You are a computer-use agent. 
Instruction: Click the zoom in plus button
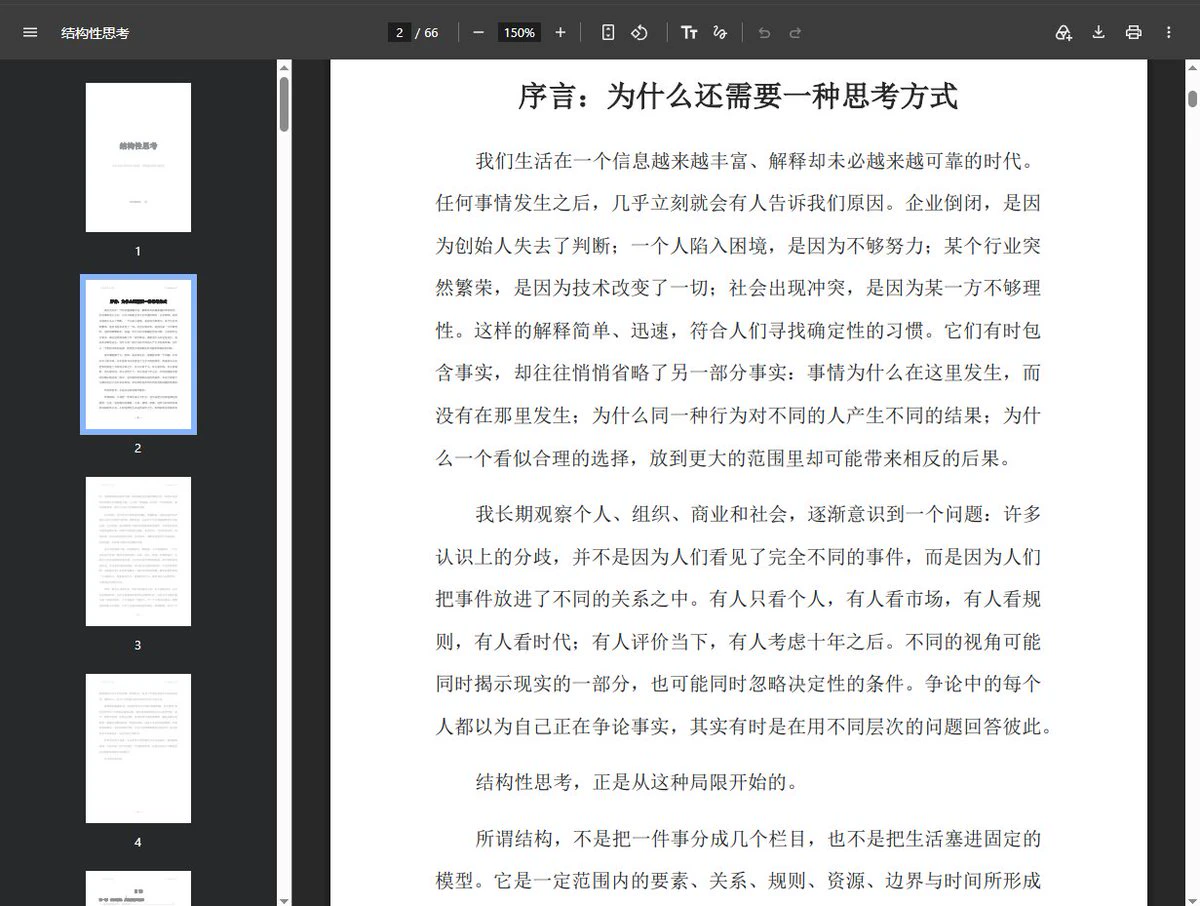pyautogui.click(x=560, y=32)
